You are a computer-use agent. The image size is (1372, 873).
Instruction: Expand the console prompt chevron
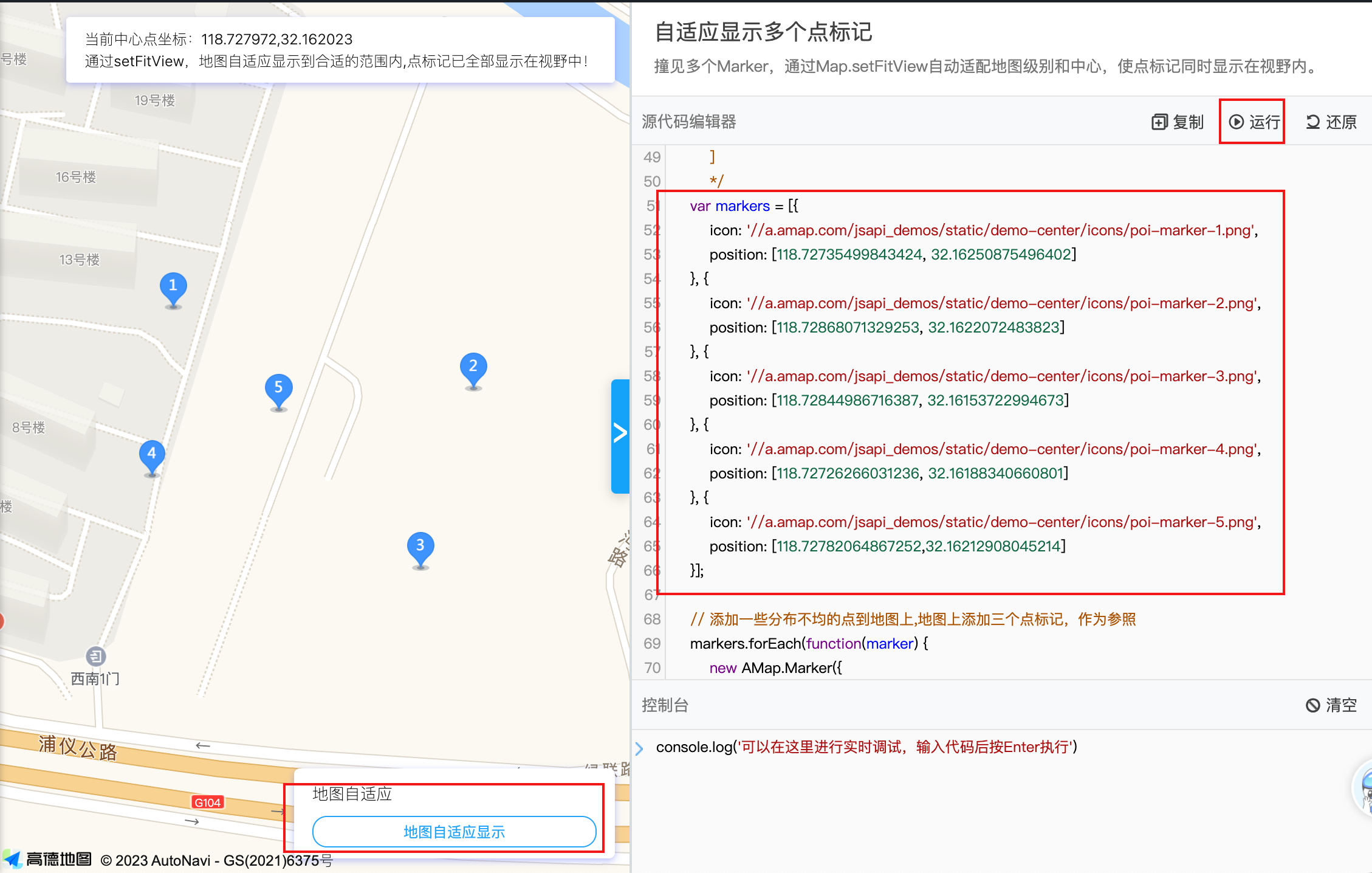pos(639,748)
